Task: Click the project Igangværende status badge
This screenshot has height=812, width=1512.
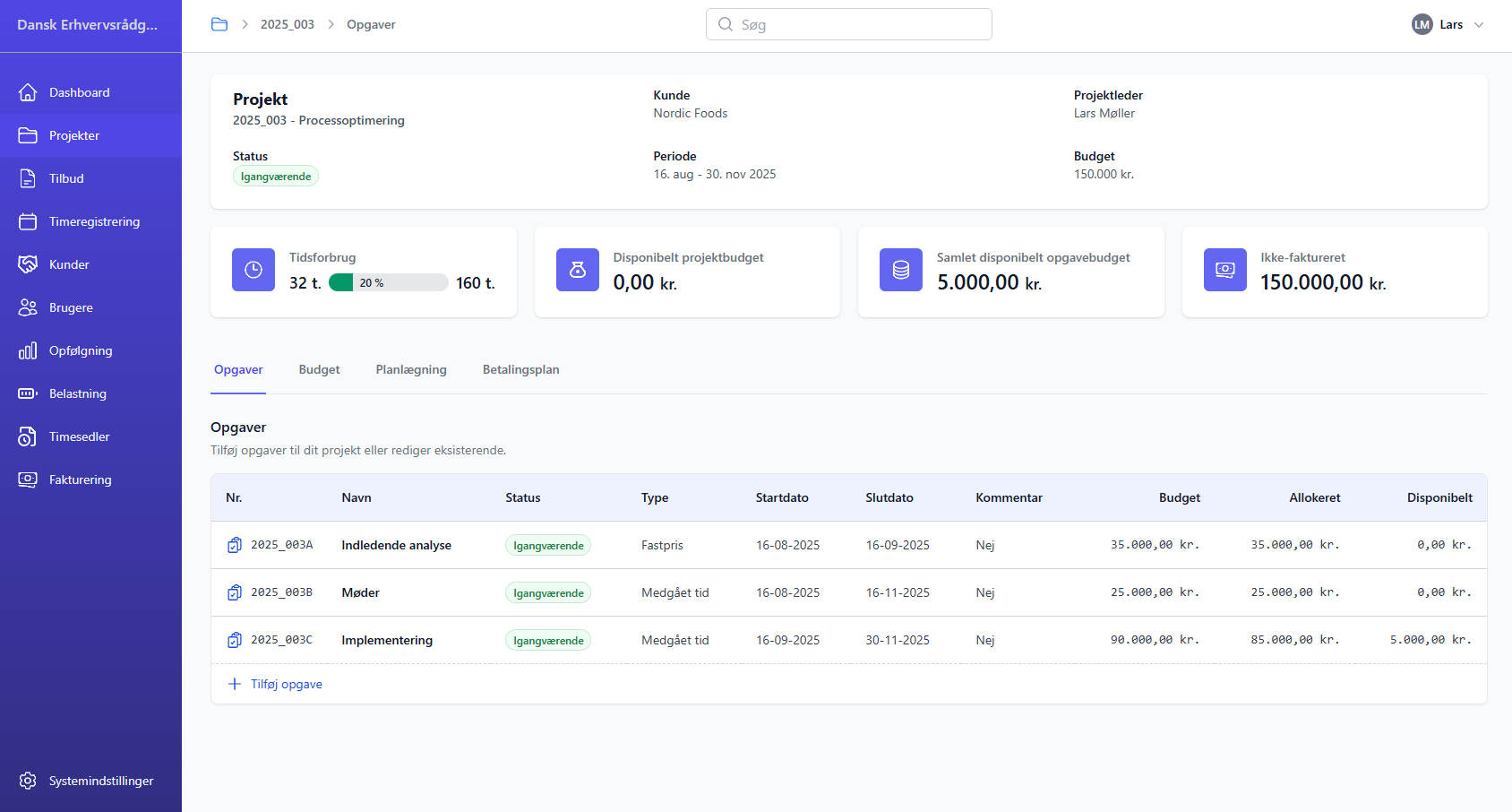Action: pyautogui.click(x=276, y=177)
